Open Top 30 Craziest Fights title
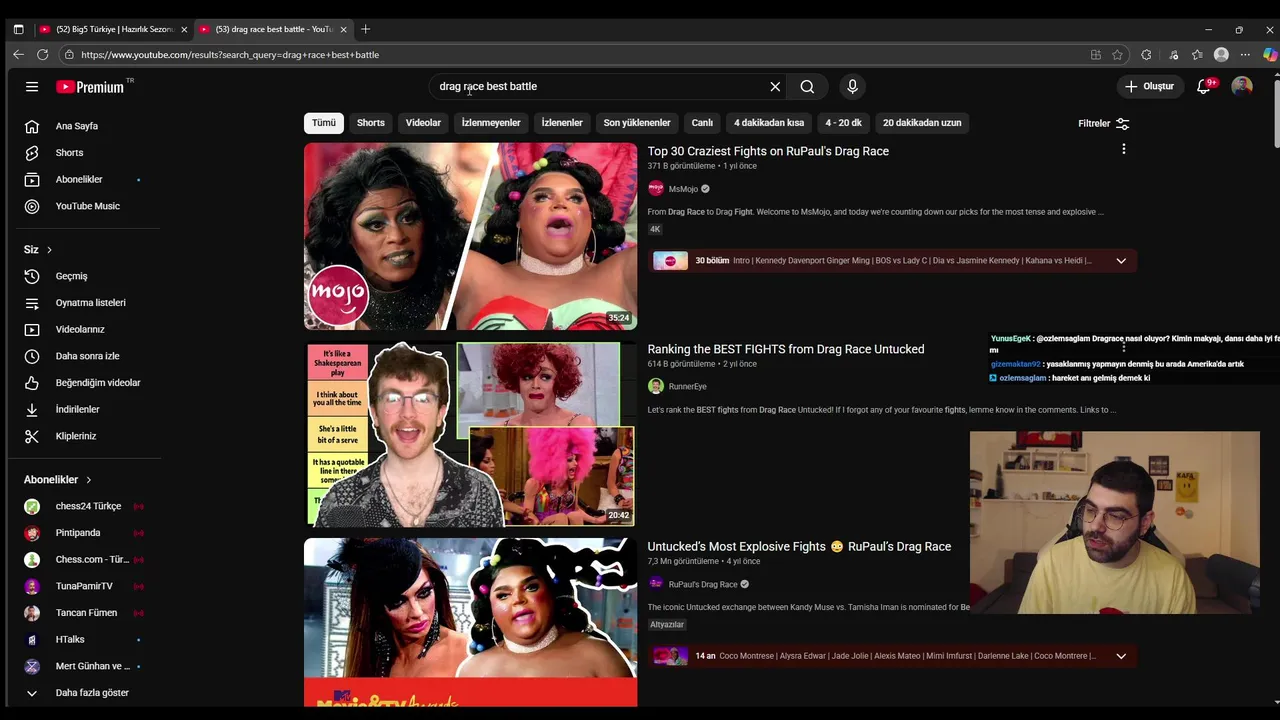The height and width of the screenshot is (720, 1280). (768, 152)
